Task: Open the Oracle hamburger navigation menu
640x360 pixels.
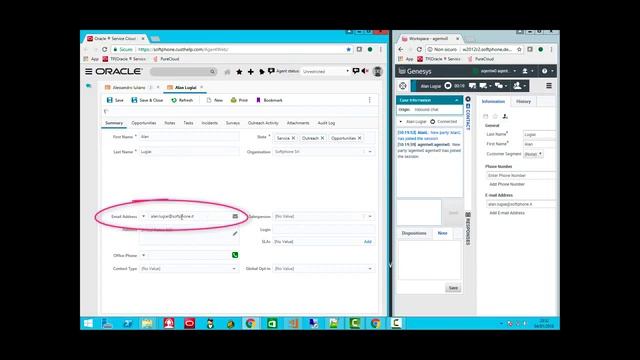Action: (88, 71)
